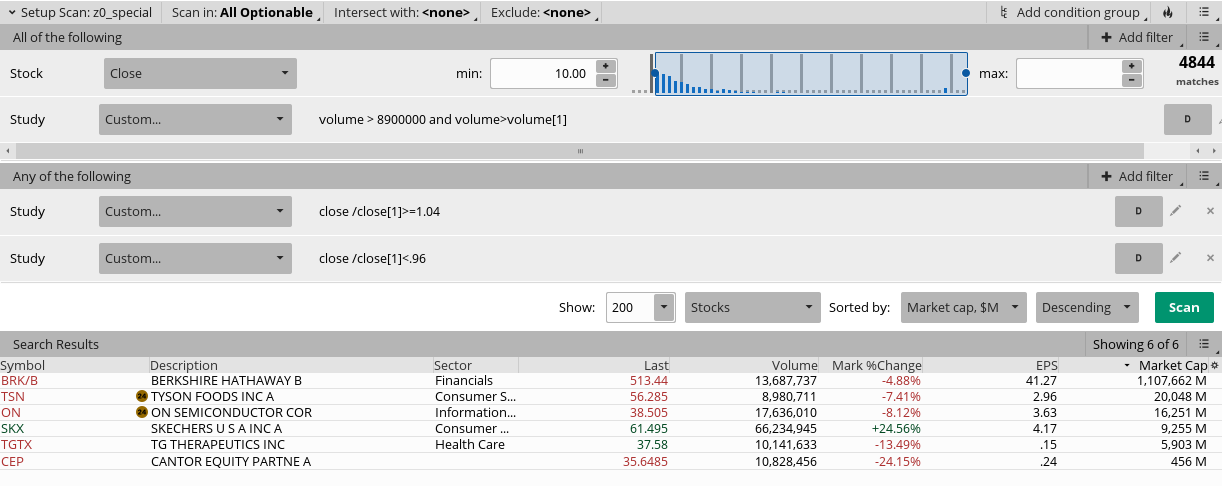Screen dimensions: 1222x486
Task: Click the 'Showing 6 of 6' results counter
Action: tap(1135, 344)
